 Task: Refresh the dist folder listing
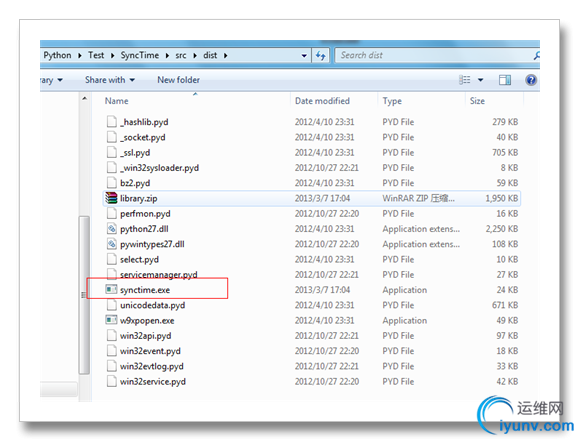(x=320, y=55)
